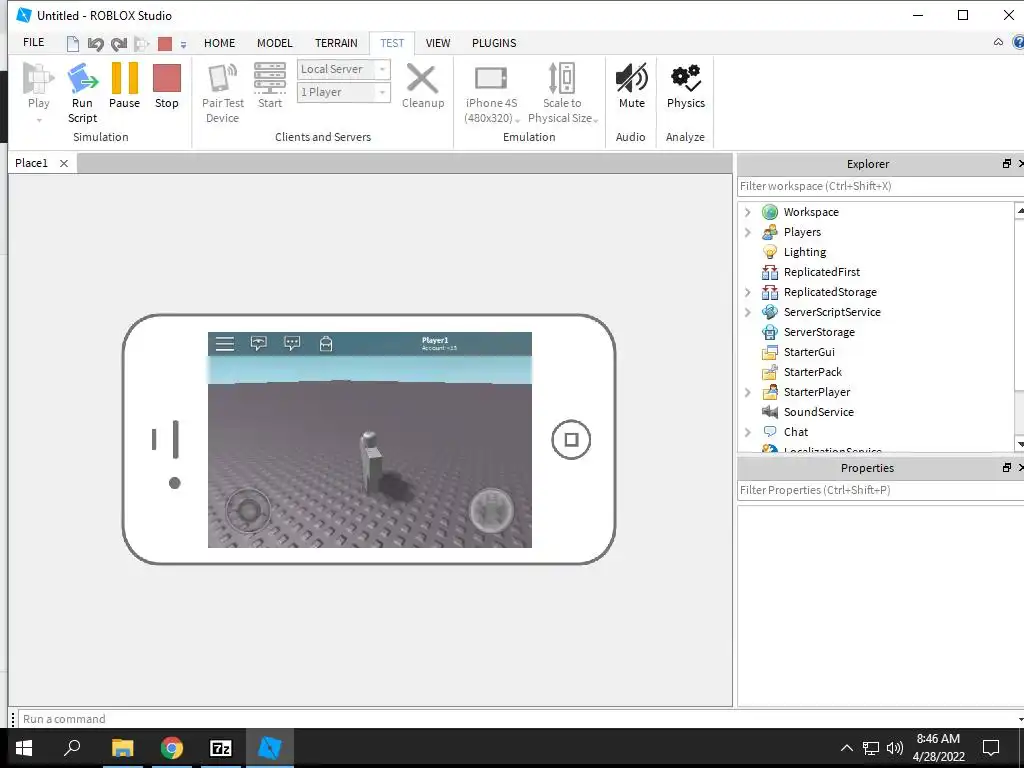Select the TEST ribbon tab
Image resolution: width=1024 pixels, height=768 pixels.
(x=392, y=43)
